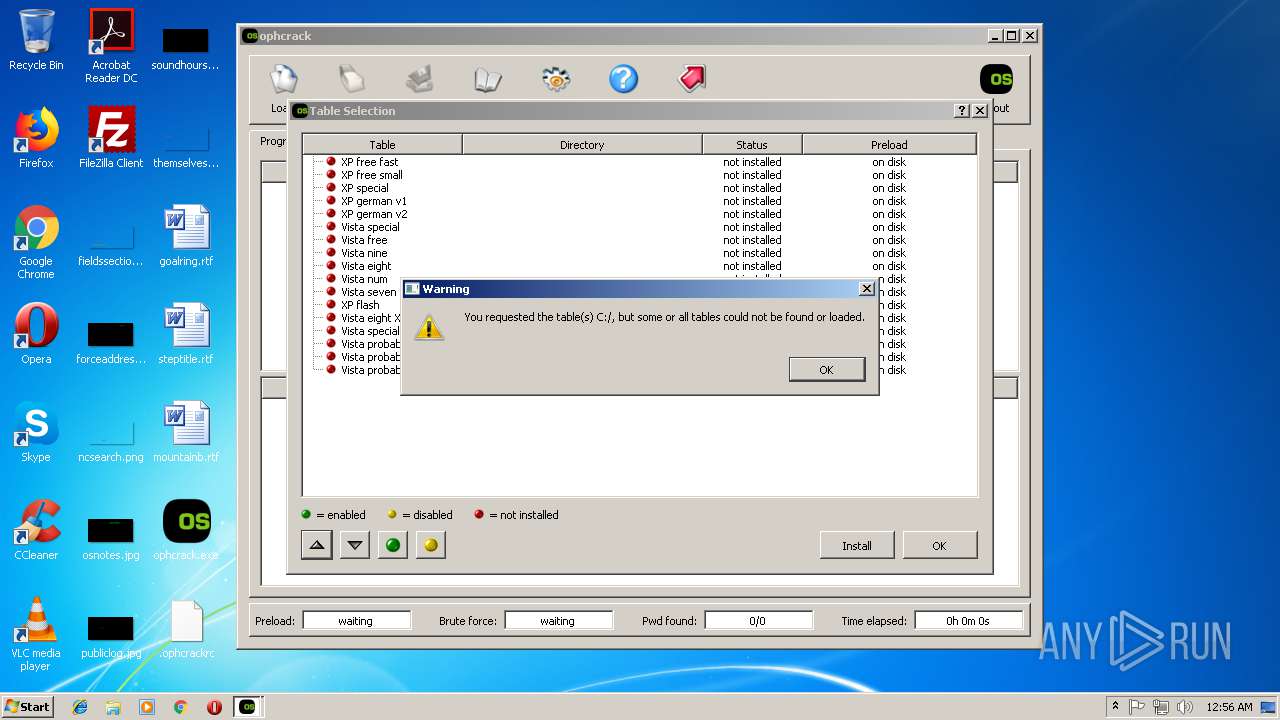The height and width of the screenshot is (720, 1280).
Task: Open the Recycle Bin desktop icon
Action: click(36, 40)
